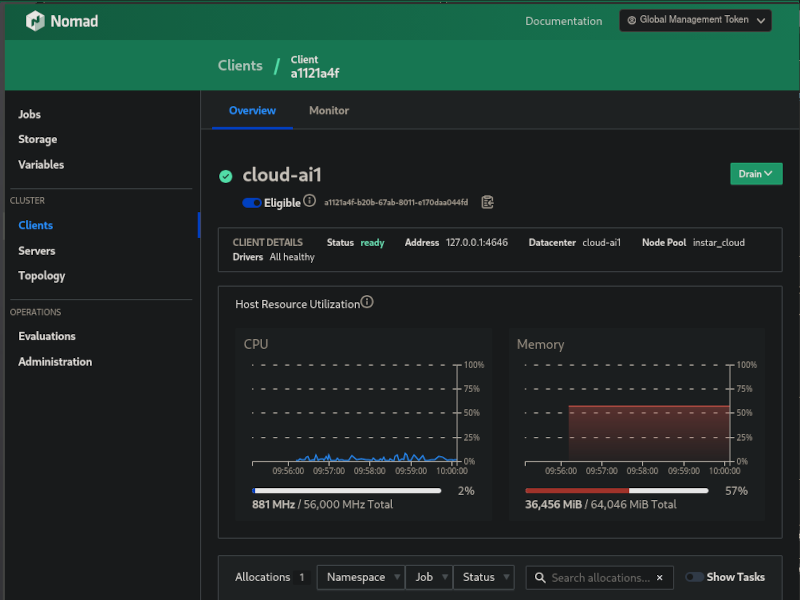
Task: Copy the client ID with clipboard icon
Action: point(487,203)
